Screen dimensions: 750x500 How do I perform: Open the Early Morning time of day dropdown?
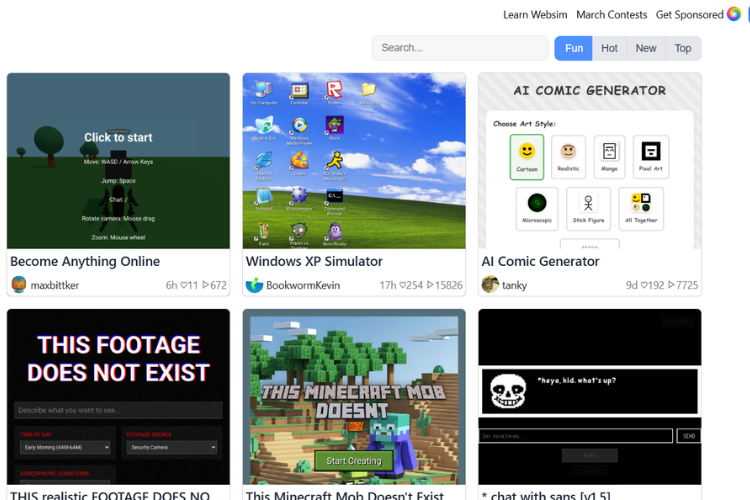(x=65, y=447)
